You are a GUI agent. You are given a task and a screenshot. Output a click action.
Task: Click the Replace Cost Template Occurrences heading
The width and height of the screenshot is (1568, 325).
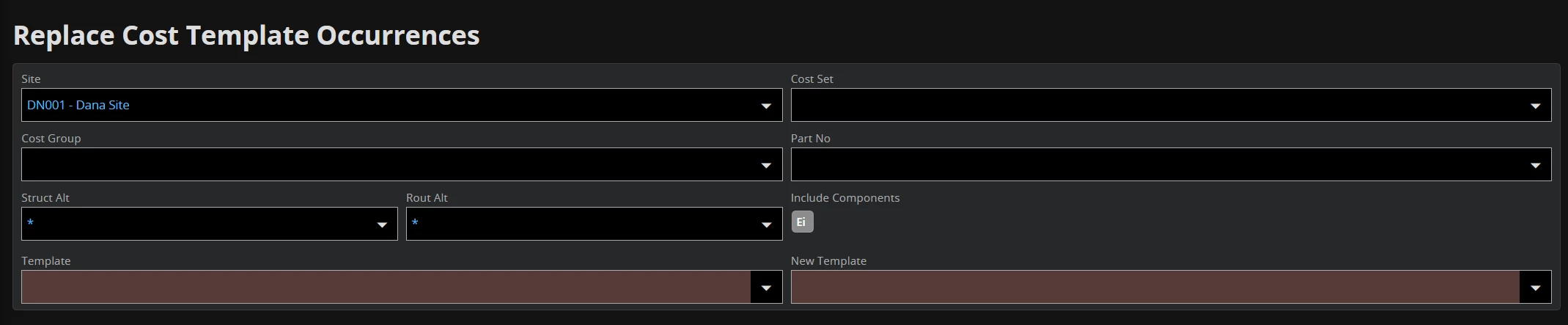click(x=246, y=35)
